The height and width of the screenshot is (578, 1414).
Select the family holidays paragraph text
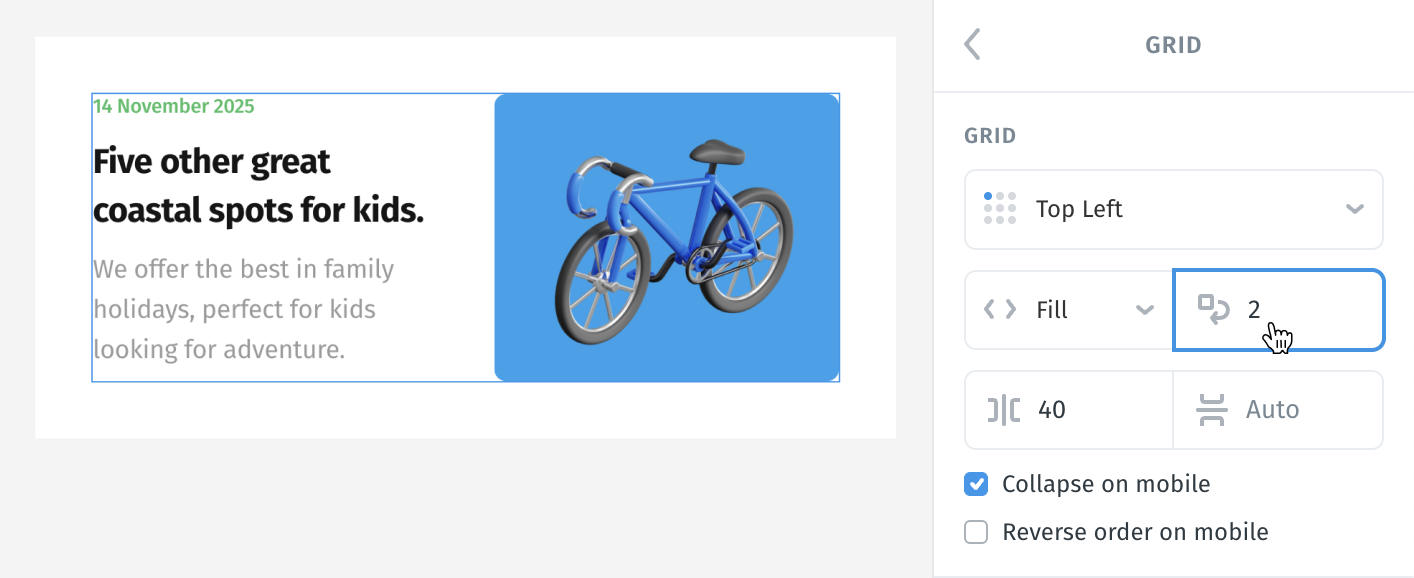click(243, 309)
